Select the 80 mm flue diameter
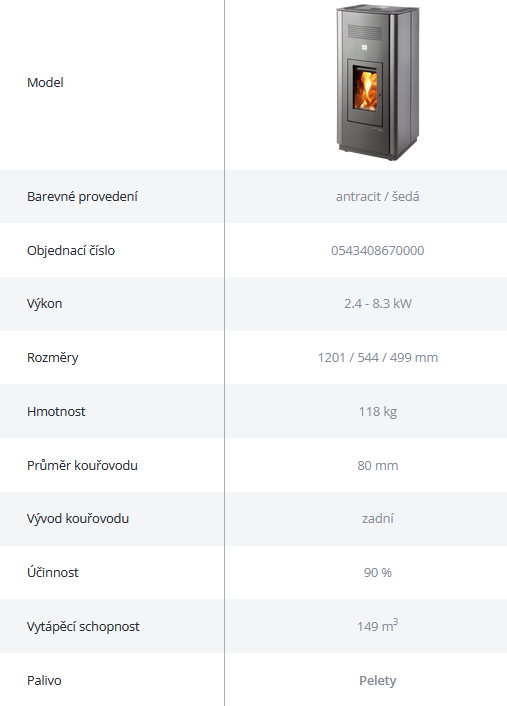The width and height of the screenshot is (507, 706). (377, 465)
